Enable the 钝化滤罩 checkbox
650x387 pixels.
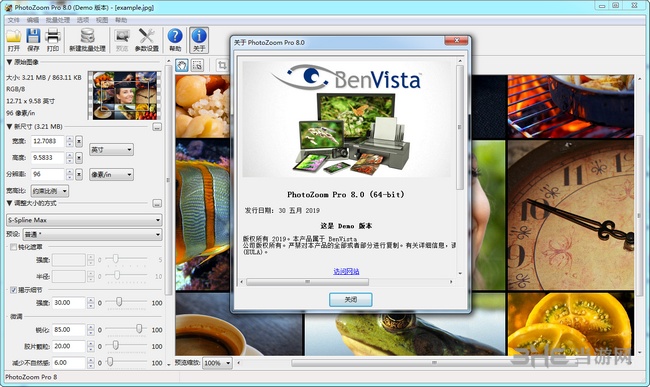coord(13,247)
